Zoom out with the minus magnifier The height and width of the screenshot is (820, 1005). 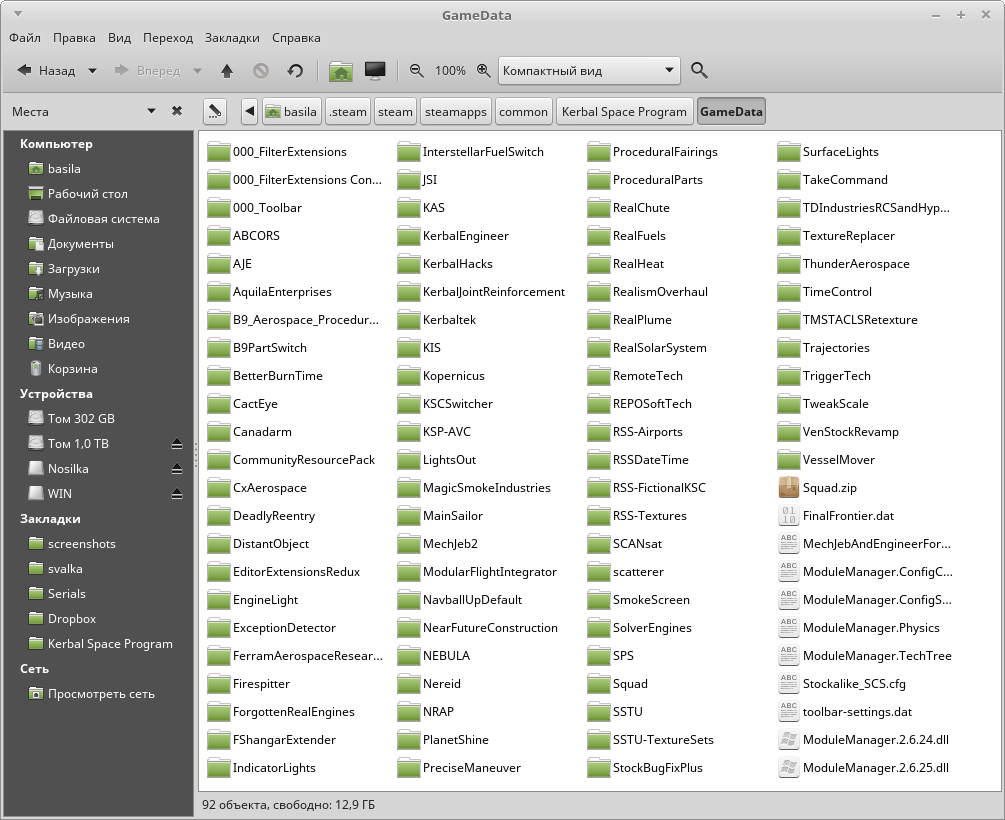(417, 71)
